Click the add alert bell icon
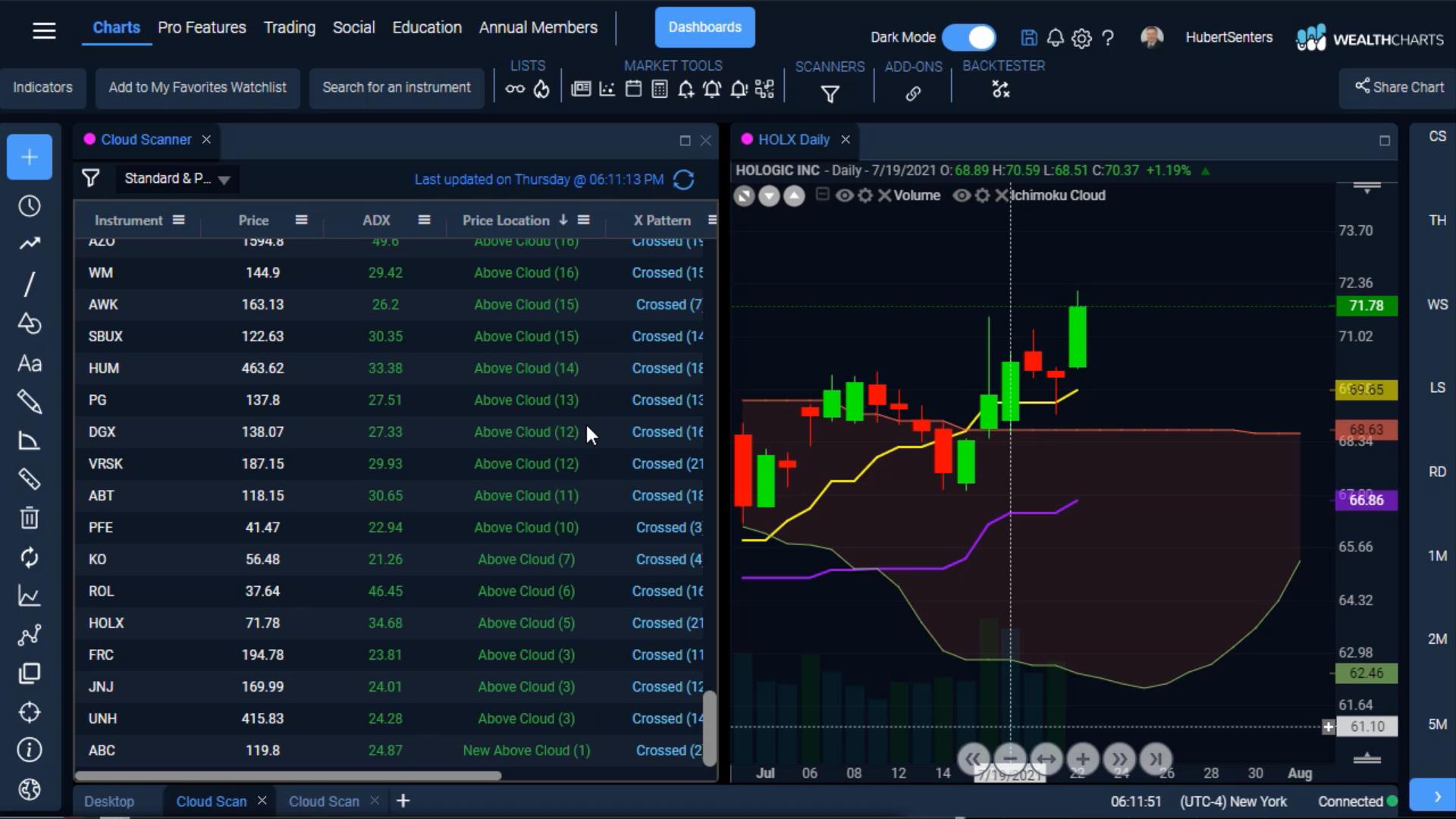Viewport: 1456px width, 819px height. [x=686, y=89]
